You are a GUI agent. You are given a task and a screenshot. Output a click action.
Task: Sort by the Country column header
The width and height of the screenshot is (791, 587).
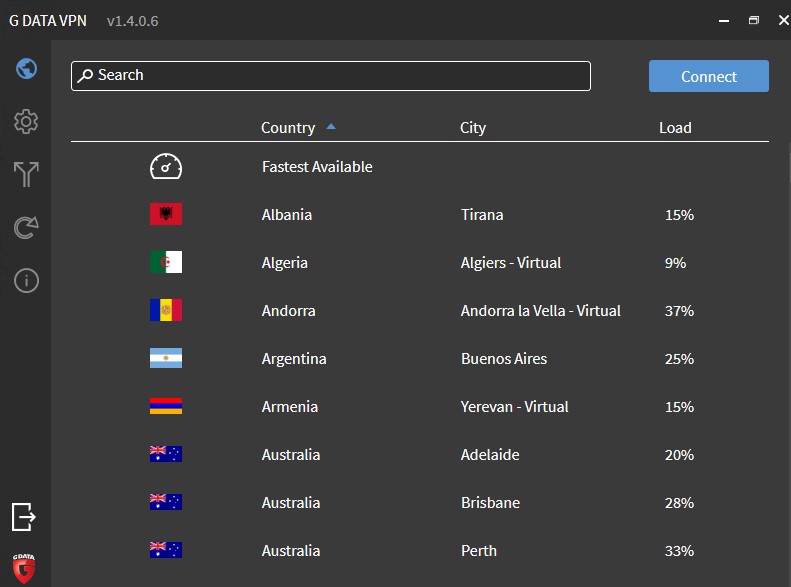click(x=288, y=128)
